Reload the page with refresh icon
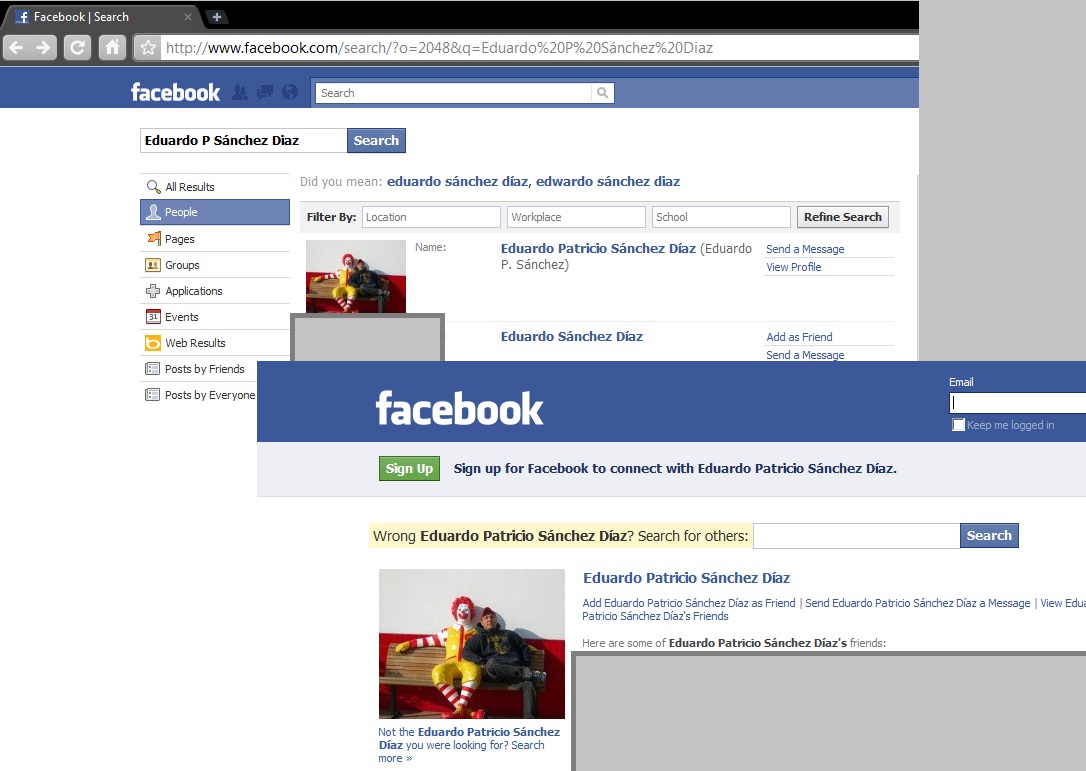Image resolution: width=1086 pixels, height=771 pixels. point(77,47)
